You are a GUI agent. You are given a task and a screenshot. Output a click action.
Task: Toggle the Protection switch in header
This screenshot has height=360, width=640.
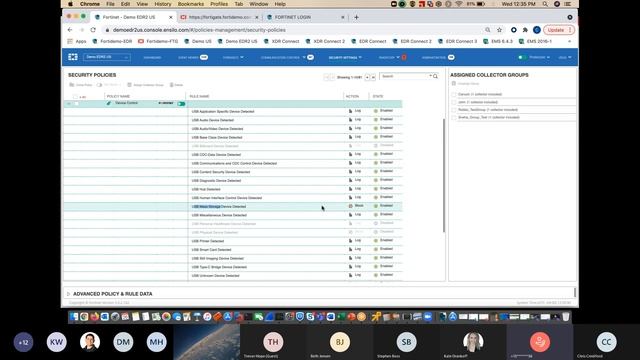tap(522, 58)
